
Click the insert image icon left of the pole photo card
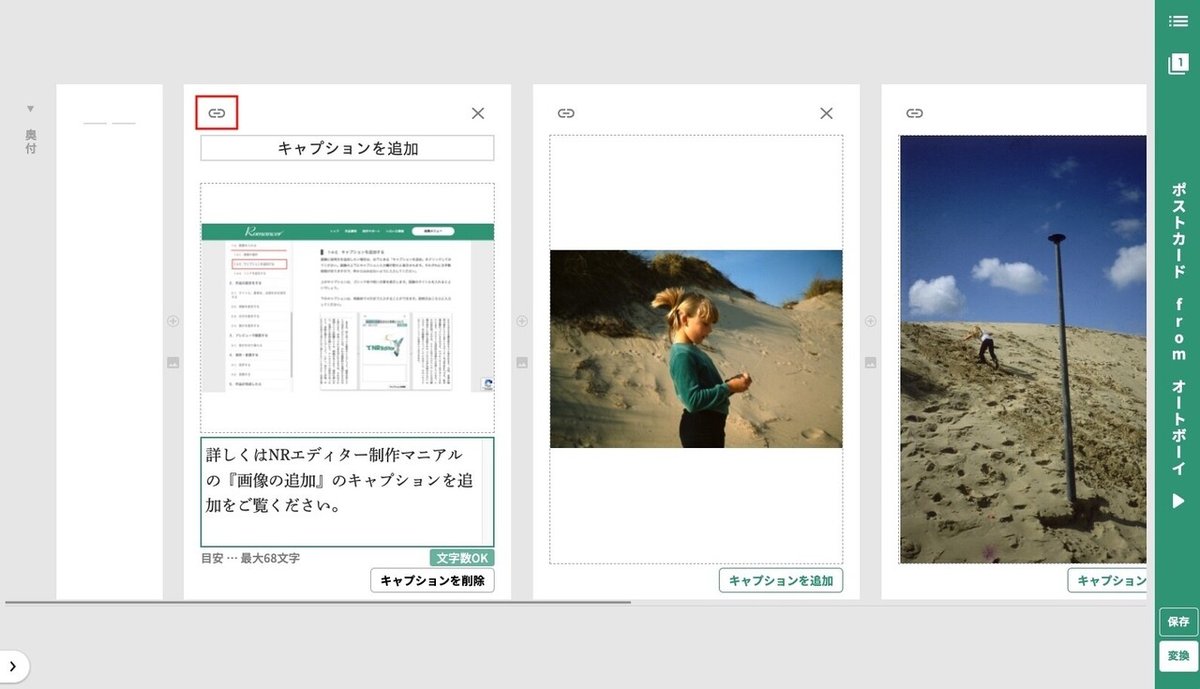pos(870,363)
